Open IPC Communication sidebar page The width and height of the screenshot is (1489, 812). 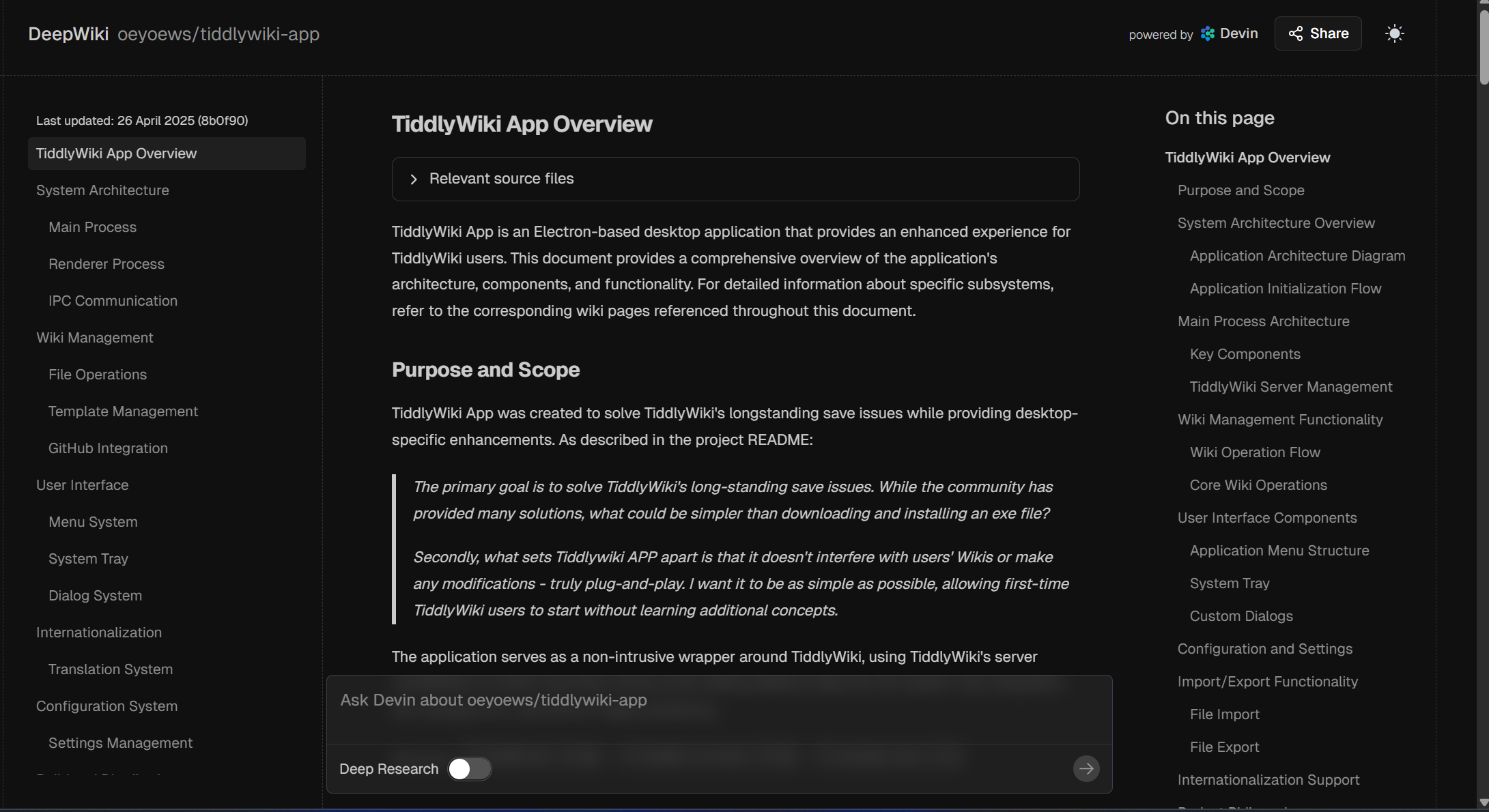click(x=113, y=301)
